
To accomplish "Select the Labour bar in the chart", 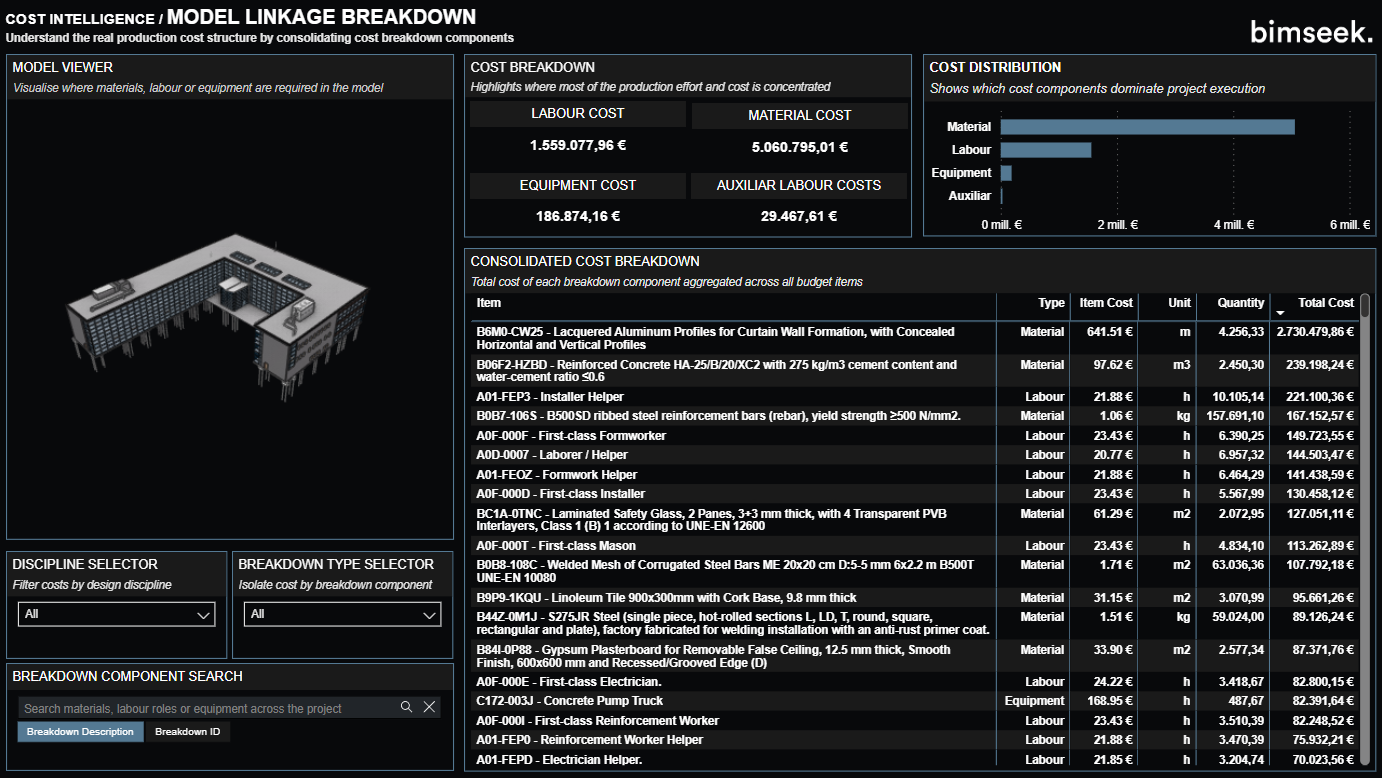I will [x=1045, y=150].
